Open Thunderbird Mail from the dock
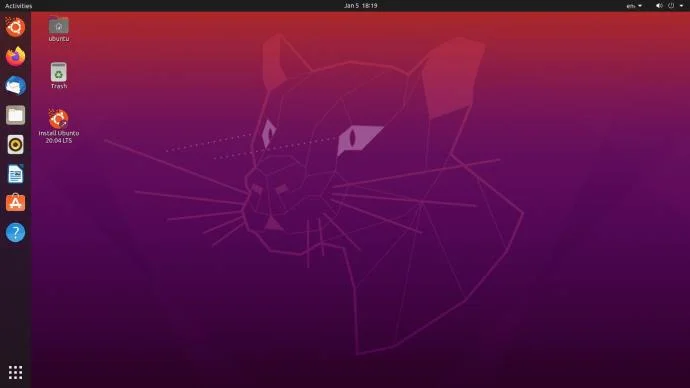The height and width of the screenshot is (388, 690). pyautogui.click(x=15, y=86)
